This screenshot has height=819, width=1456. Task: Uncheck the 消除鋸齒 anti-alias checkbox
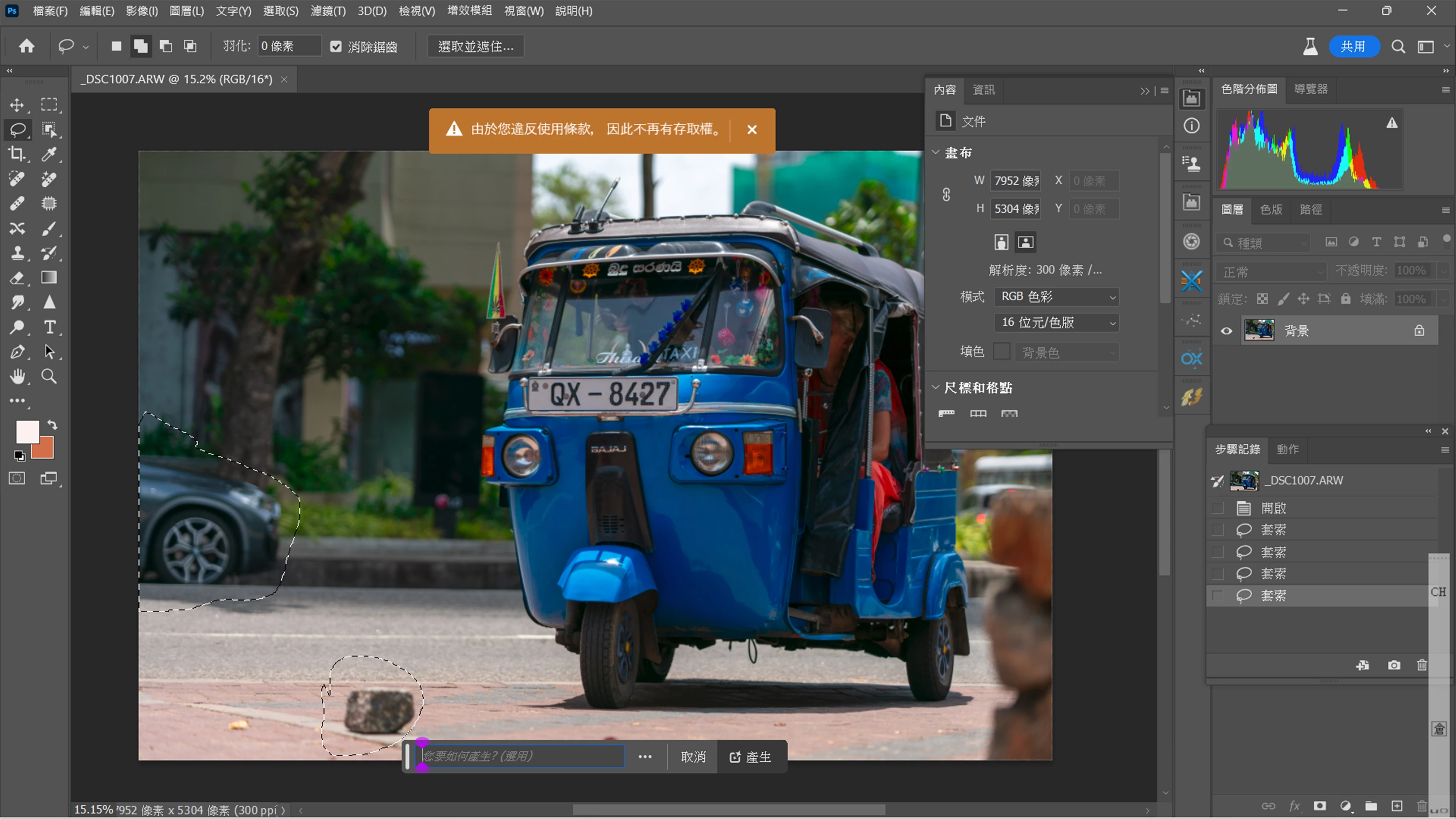tap(336, 47)
